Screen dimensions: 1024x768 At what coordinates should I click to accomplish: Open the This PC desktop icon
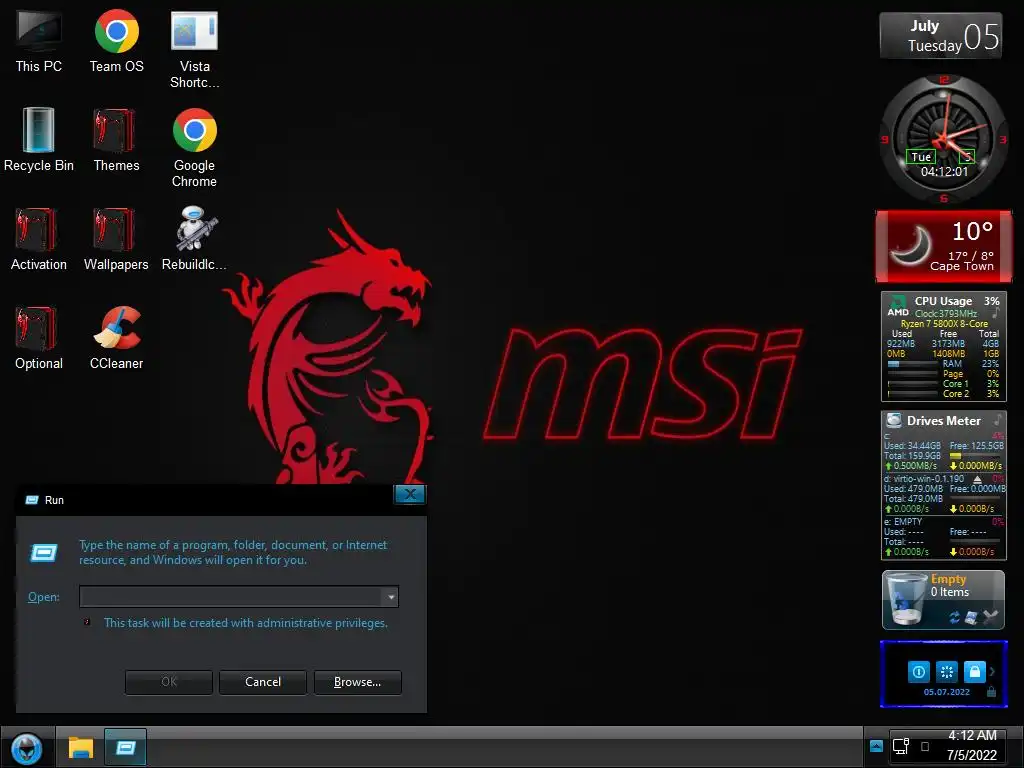coord(39,40)
